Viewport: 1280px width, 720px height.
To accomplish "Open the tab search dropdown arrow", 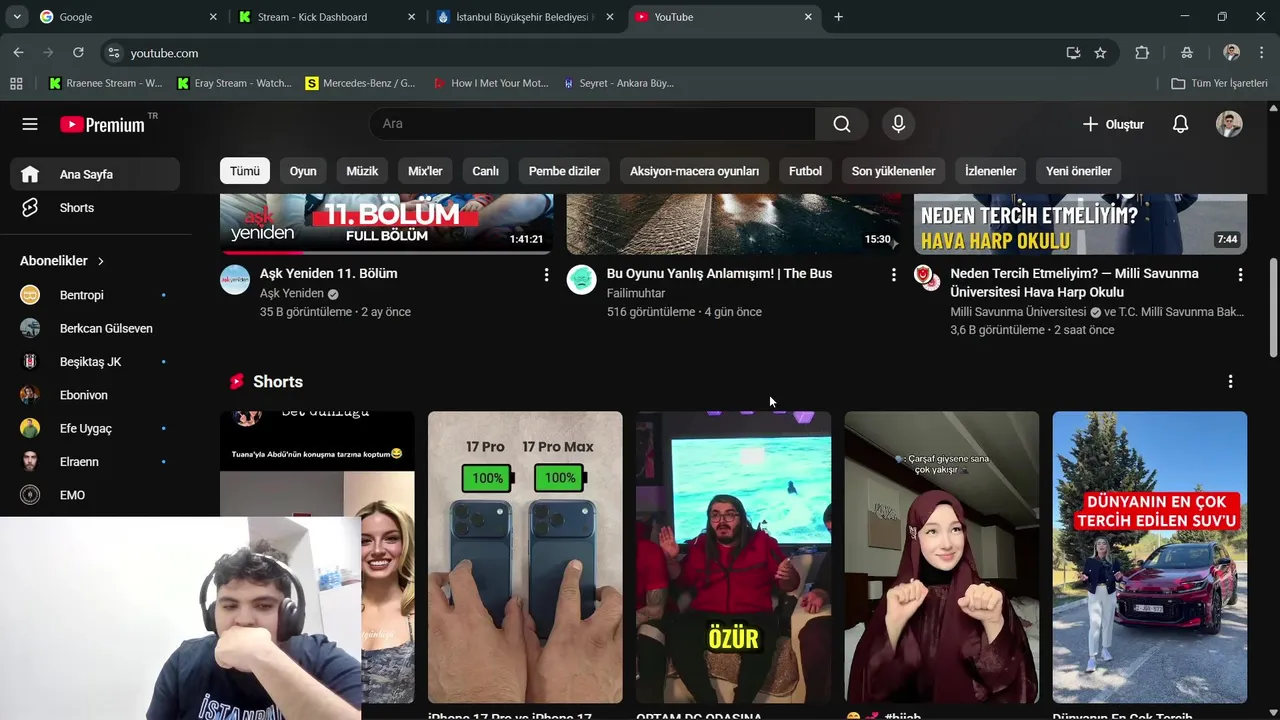I will pos(17,17).
